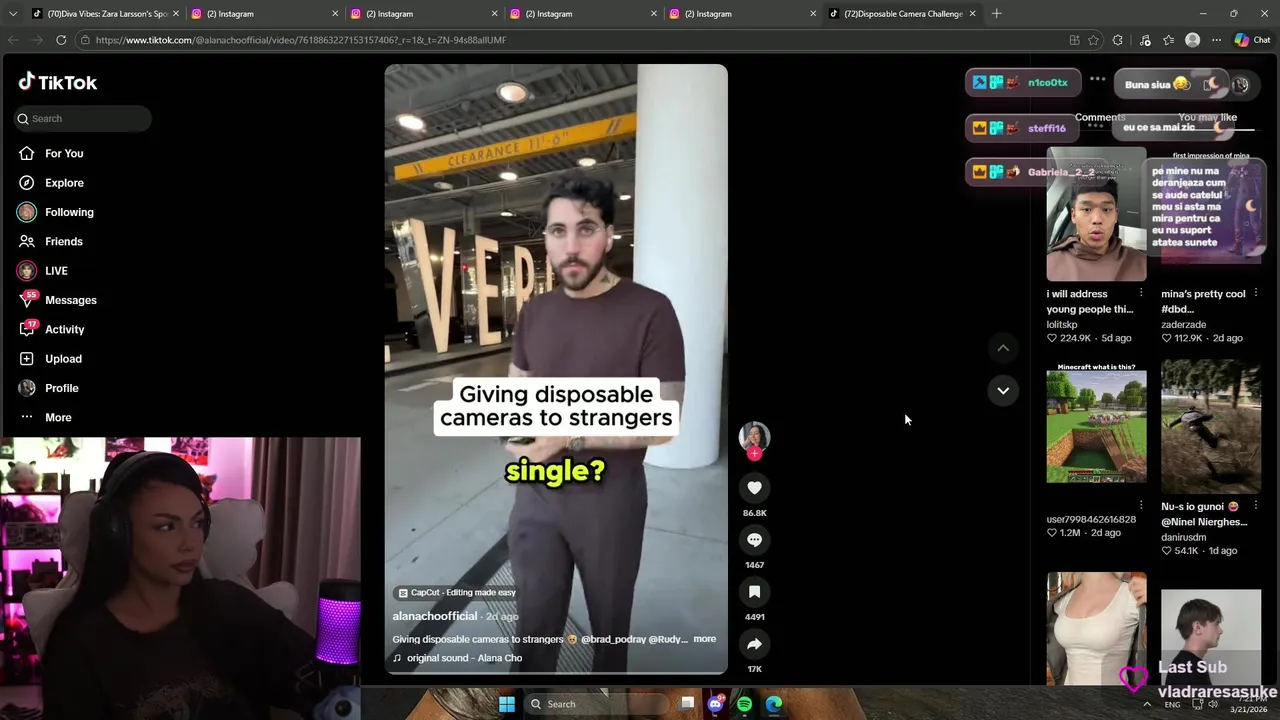This screenshot has height=720, width=1280.
Task: Open the Minecraft what is this thumbnail
Action: click(x=1096, y=427)
